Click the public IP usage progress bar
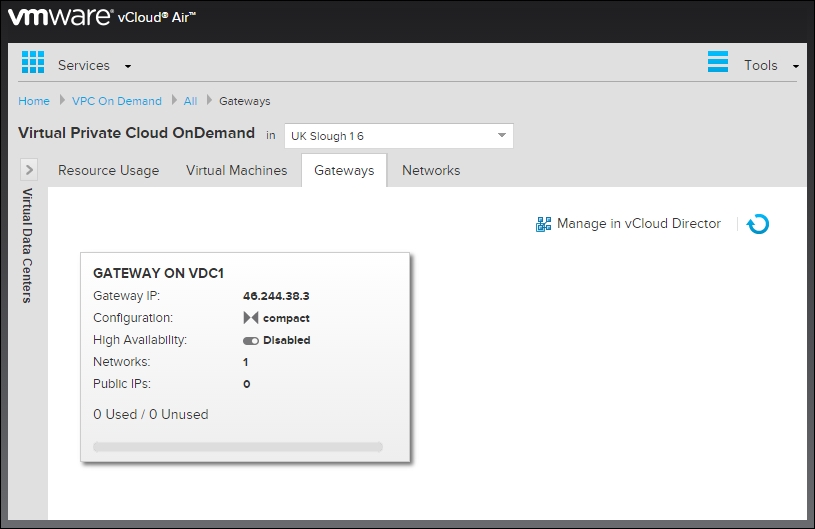 238,447
